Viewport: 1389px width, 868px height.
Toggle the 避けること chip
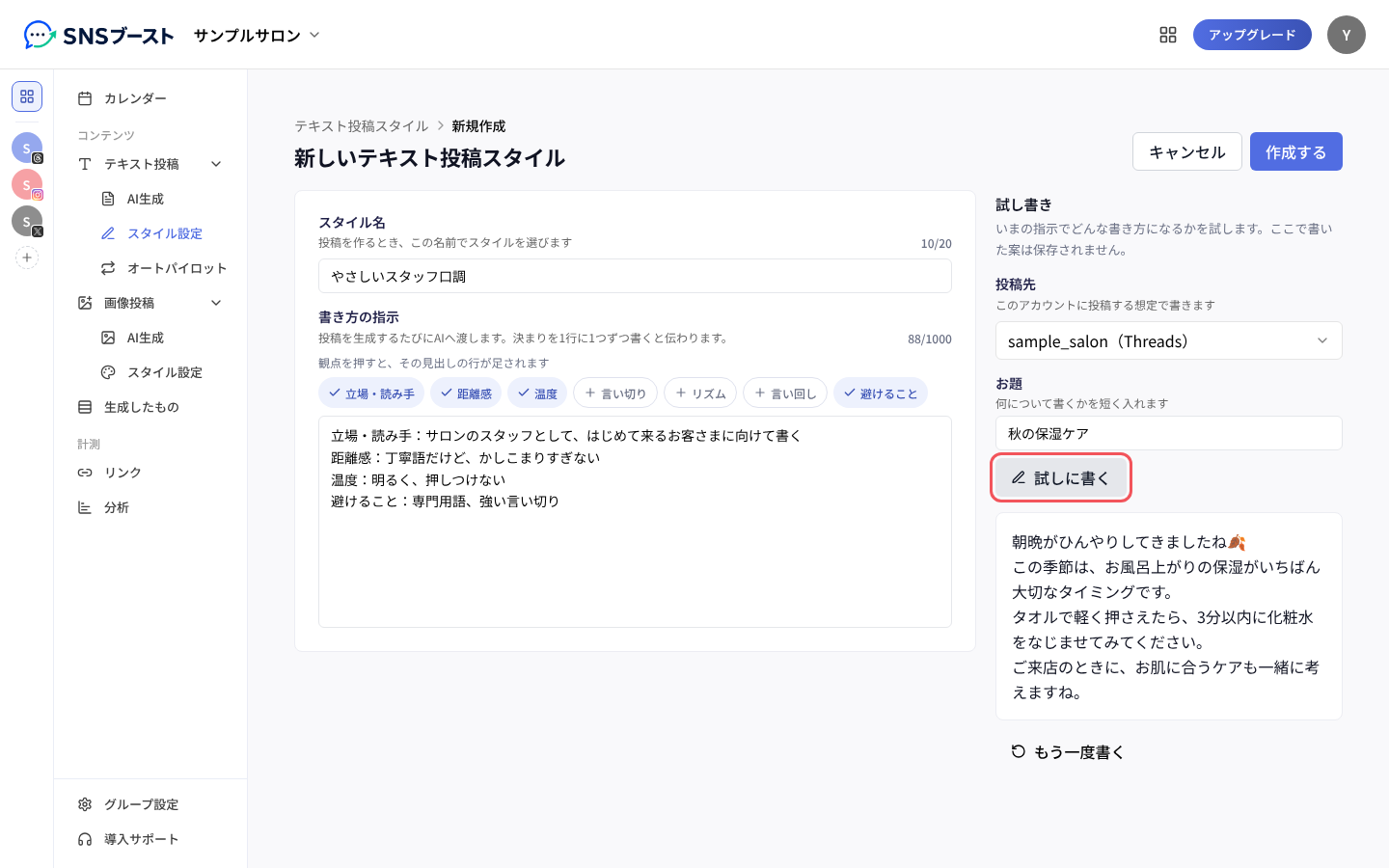881,393
